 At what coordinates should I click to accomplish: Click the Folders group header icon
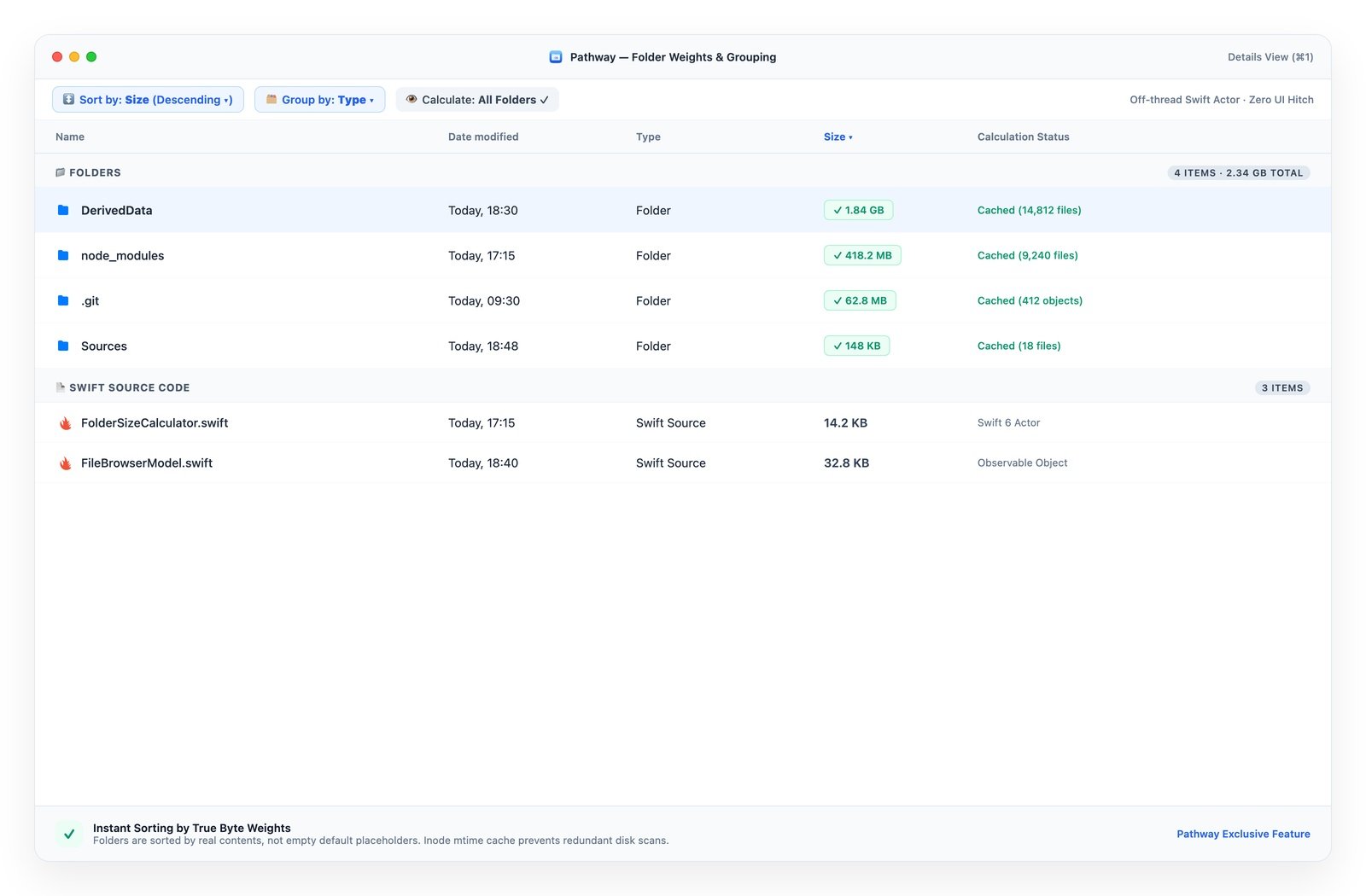click(x=60, y=172)
